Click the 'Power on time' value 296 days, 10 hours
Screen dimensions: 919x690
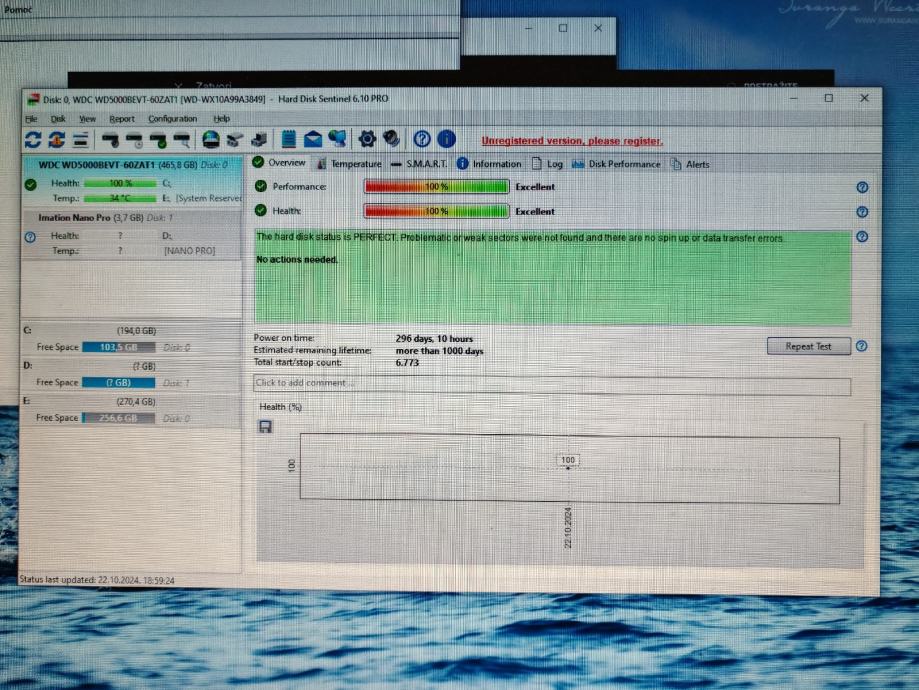[434, 339]
